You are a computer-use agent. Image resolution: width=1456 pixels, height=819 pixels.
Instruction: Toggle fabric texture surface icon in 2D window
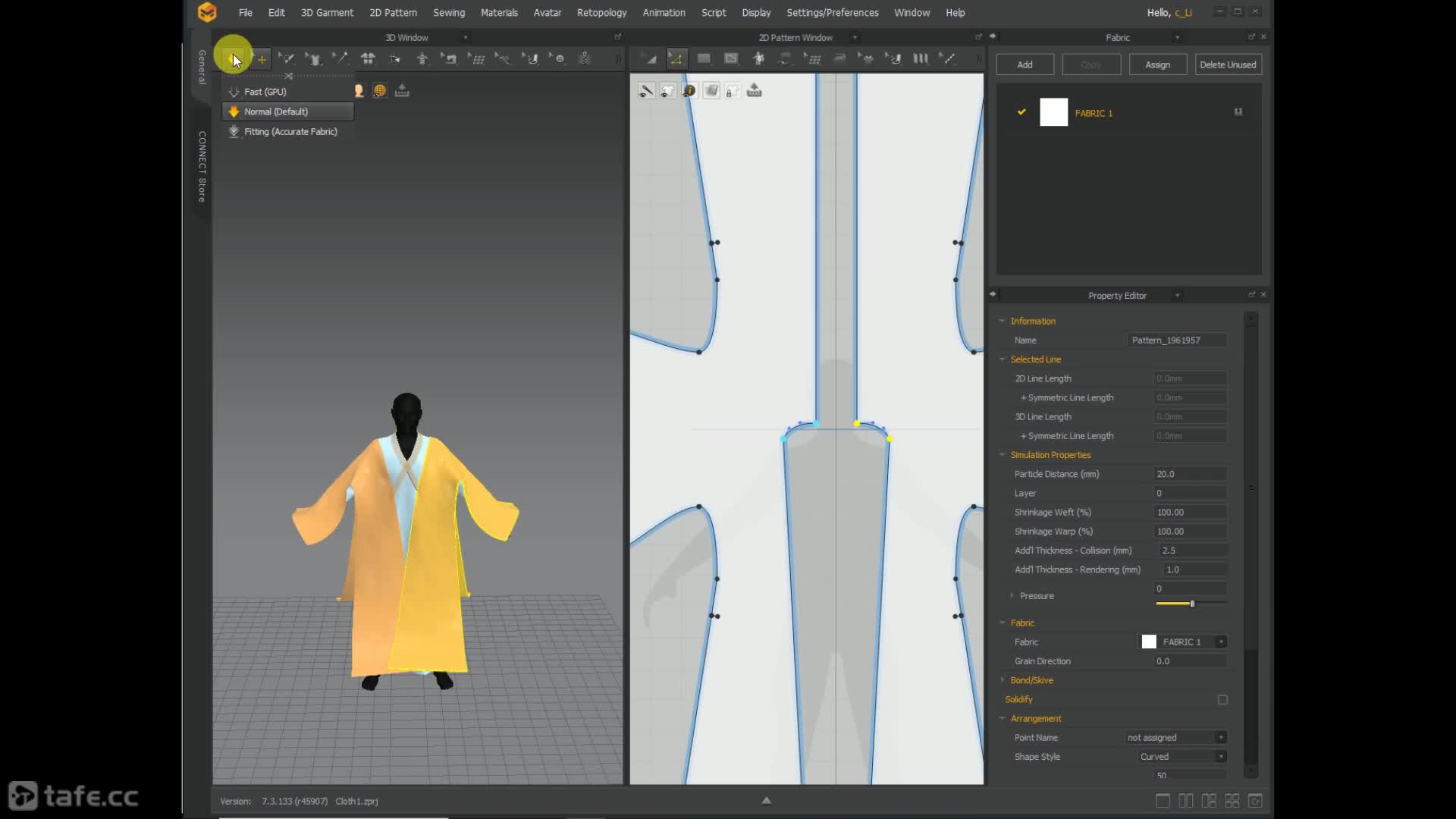coord(711,91)
